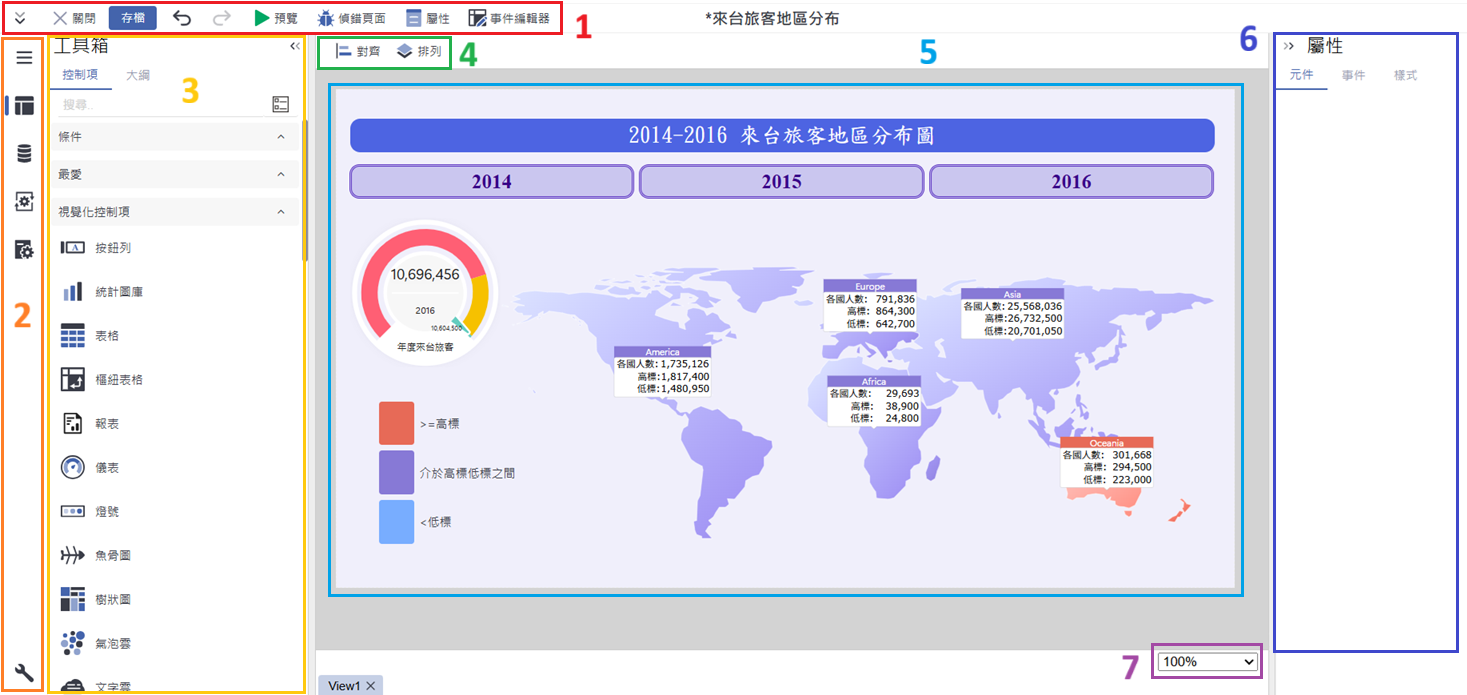Viewport: 1467px width, 695px height.
Task: Click the undo arrow icon
Action: [x=181, y=18]
